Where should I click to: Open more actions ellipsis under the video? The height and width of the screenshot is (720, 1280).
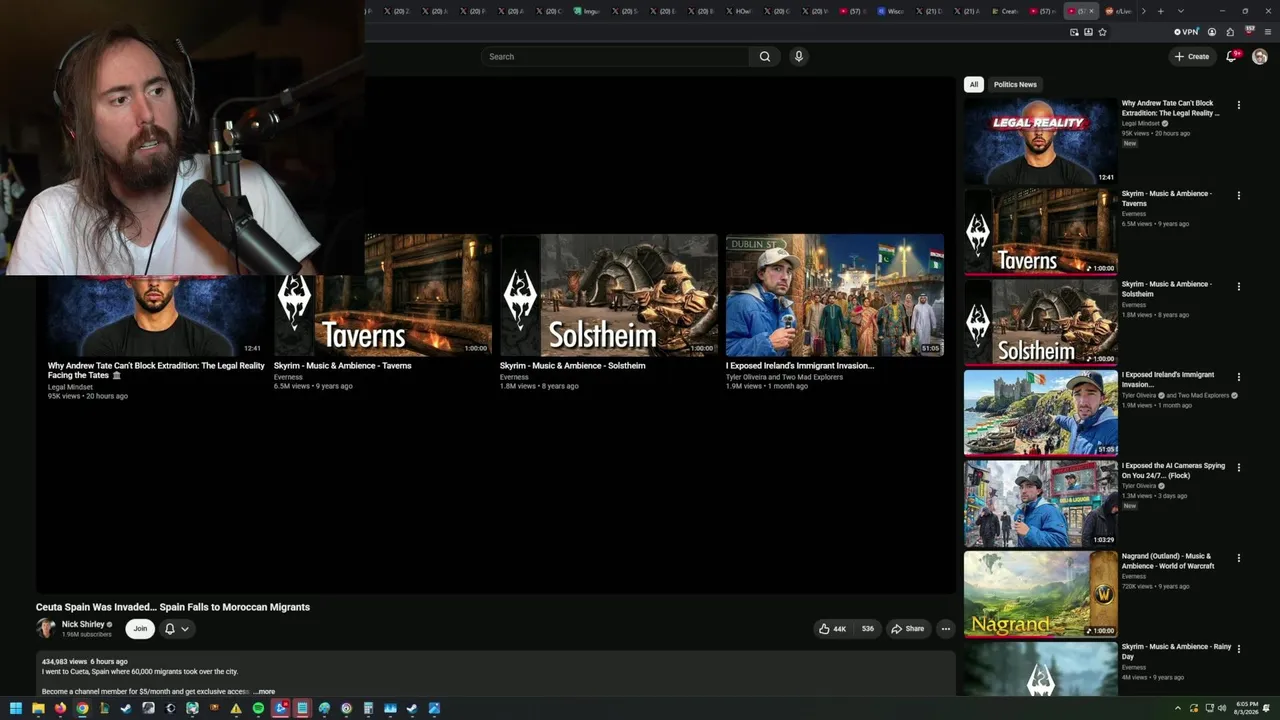945,629
